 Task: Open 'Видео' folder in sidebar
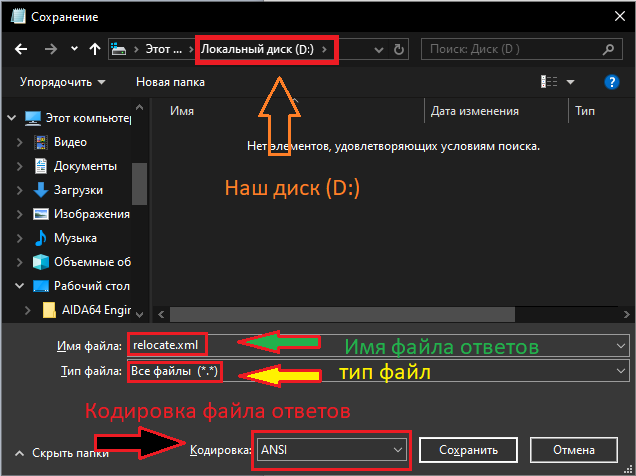click(70, 142)
